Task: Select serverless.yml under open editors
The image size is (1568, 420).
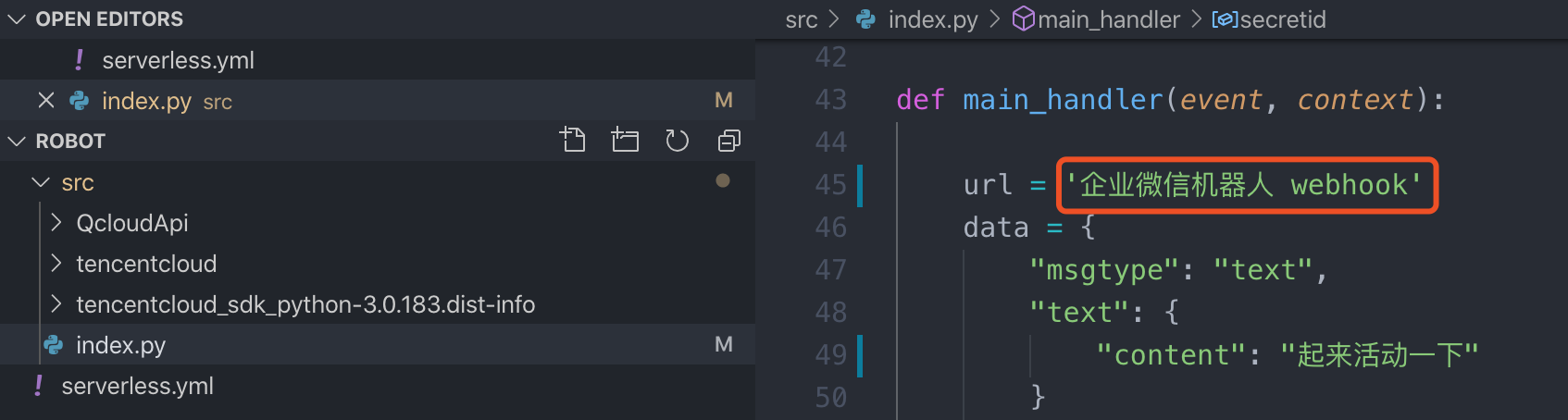Action: [178, 60]
